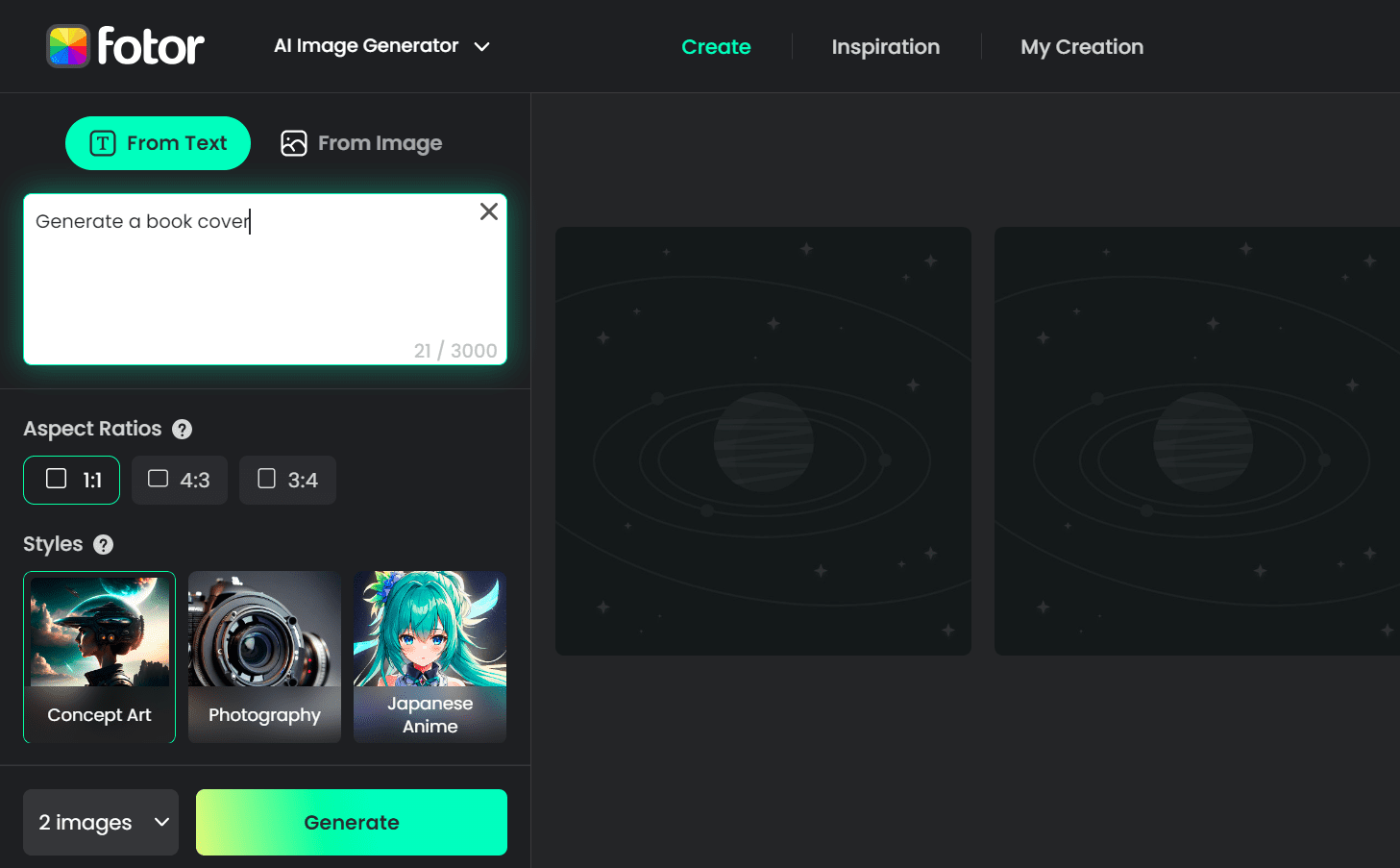Click the Fotor wordmark text

point(151,46)
